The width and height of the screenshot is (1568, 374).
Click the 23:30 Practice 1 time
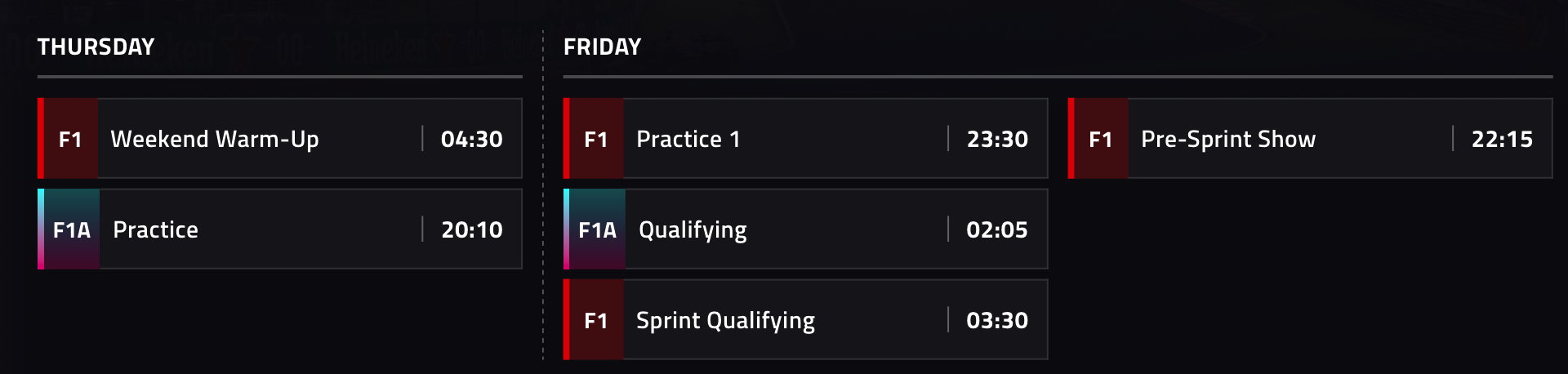[x=997, y=140]
